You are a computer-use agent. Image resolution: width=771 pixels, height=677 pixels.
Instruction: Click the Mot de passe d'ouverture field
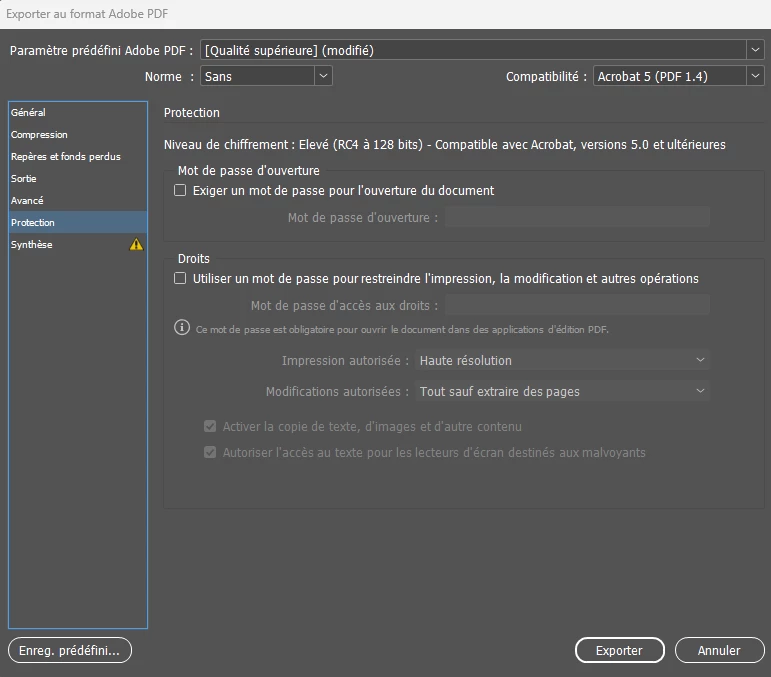click(x=577, y=217)
